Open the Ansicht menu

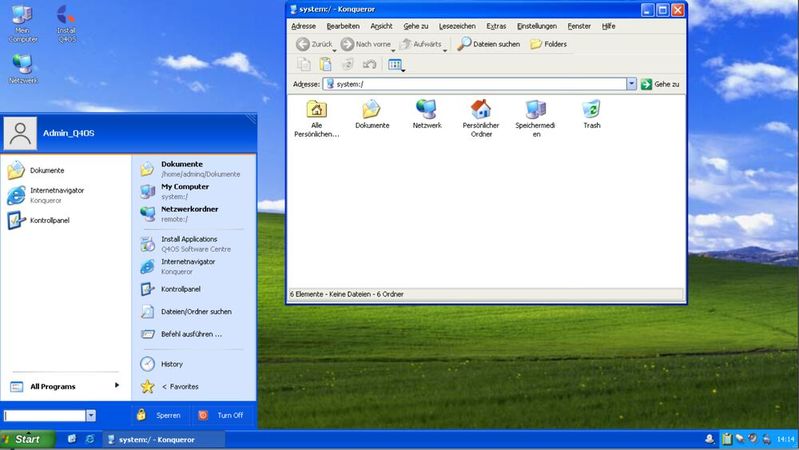pyautogui.click(x=381, y=26)
